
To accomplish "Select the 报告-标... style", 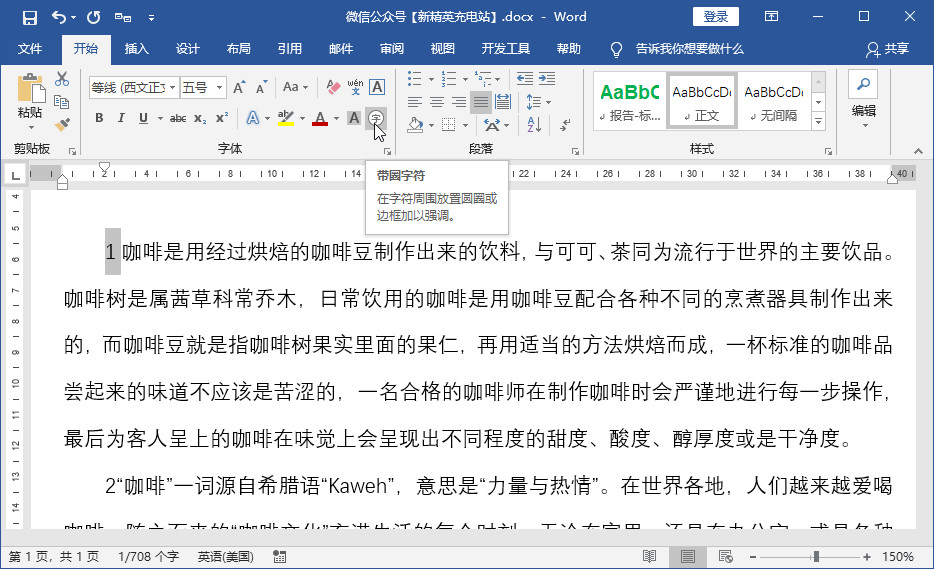I will [x=631, y=101].
